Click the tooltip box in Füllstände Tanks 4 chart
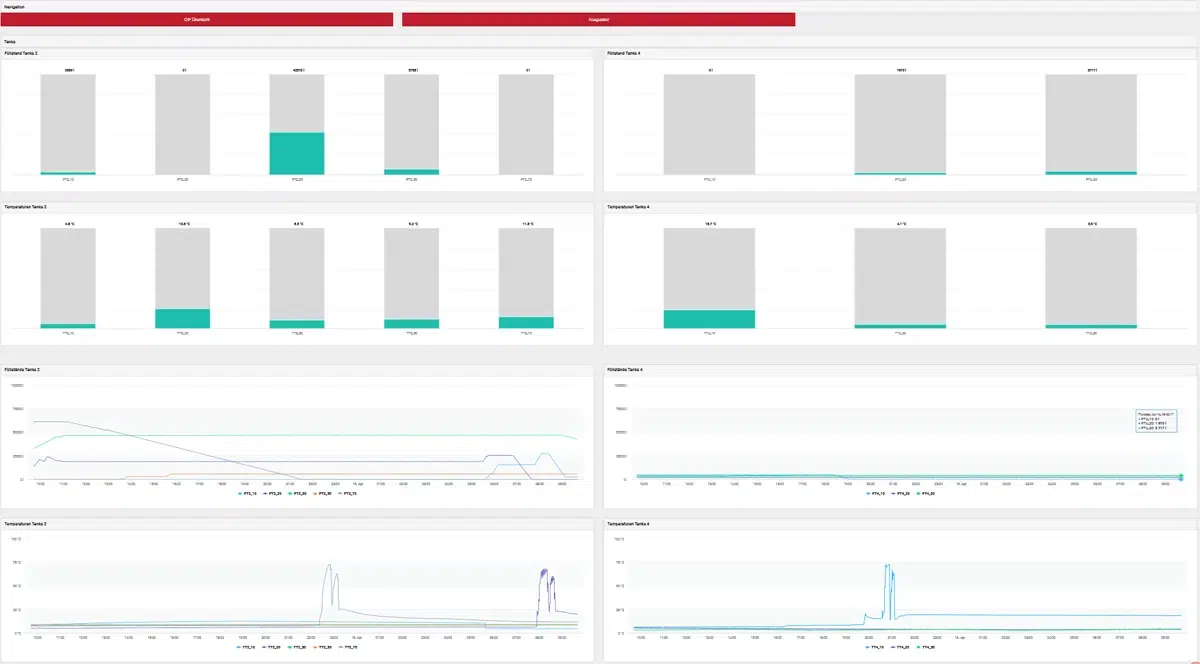1200x664 pixels. [1156, 421]
